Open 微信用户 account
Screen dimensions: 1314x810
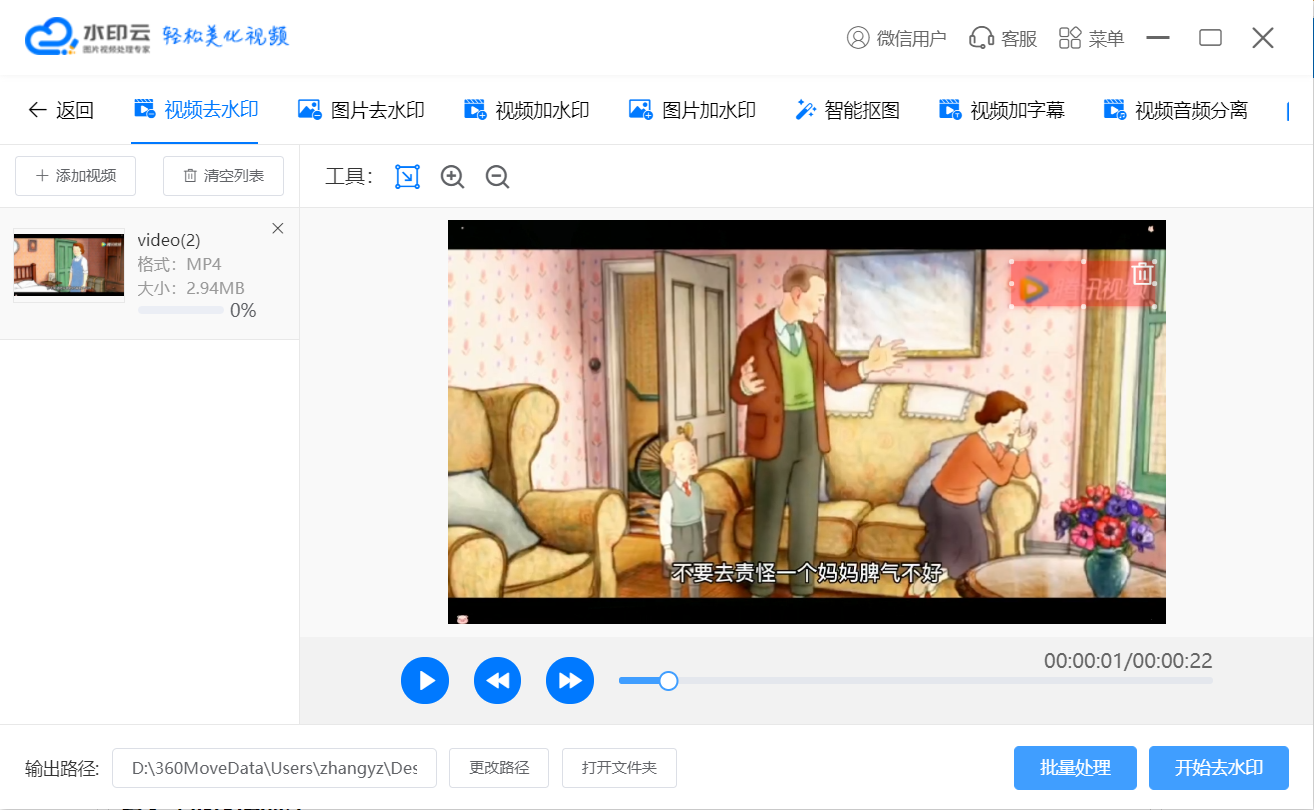(x=896, y=38)
